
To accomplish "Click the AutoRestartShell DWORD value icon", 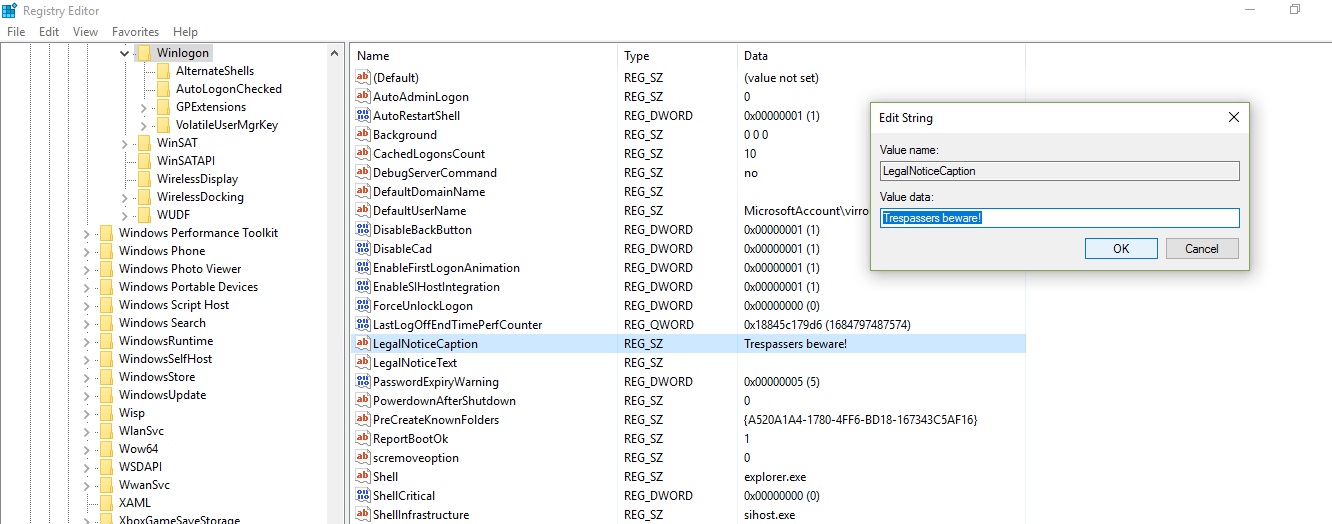I will click(363, 116).
